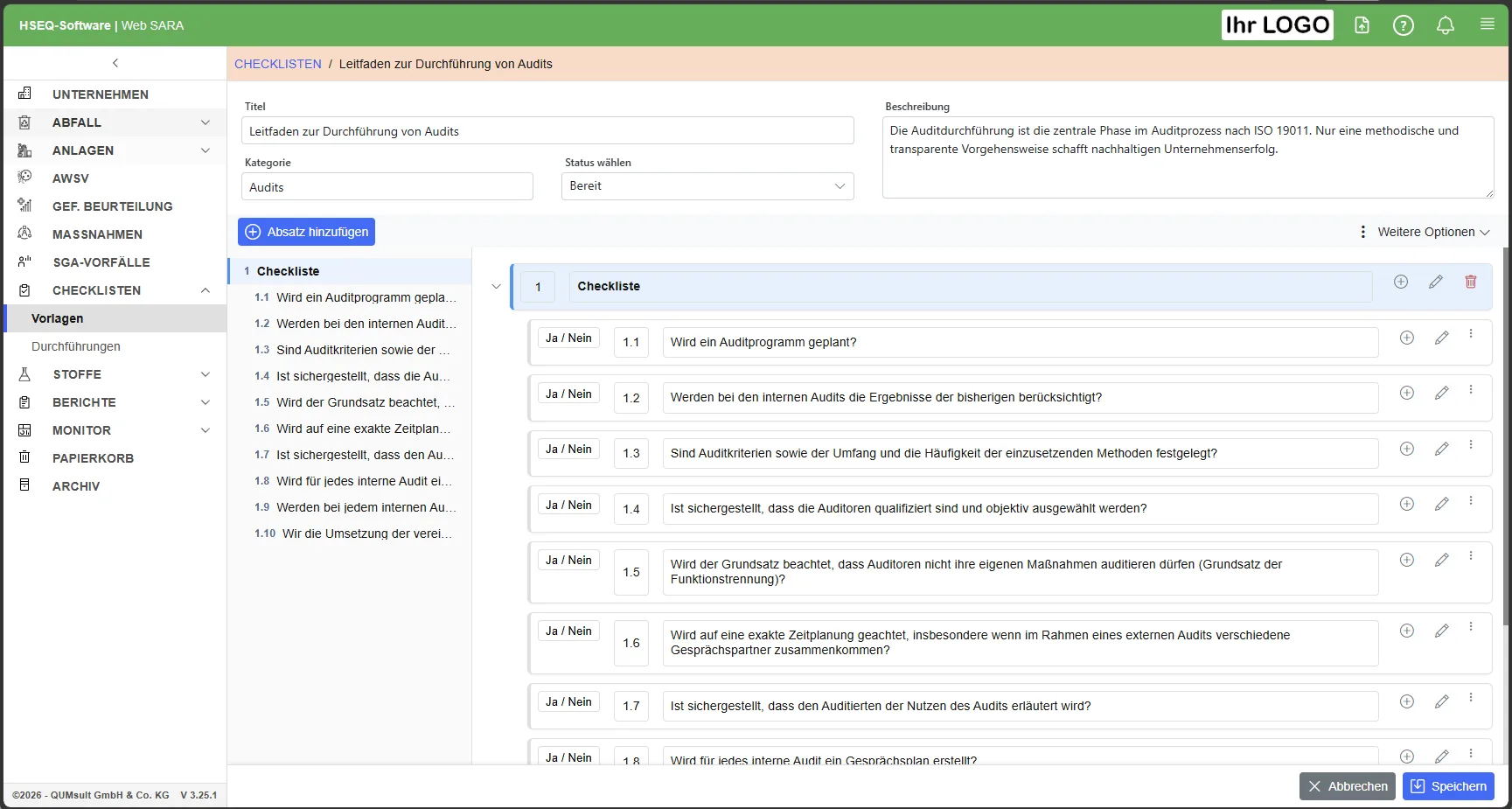Click the delete trash icon for Checkliste section
This screenshot has width=1512, height=809.
1471,282
